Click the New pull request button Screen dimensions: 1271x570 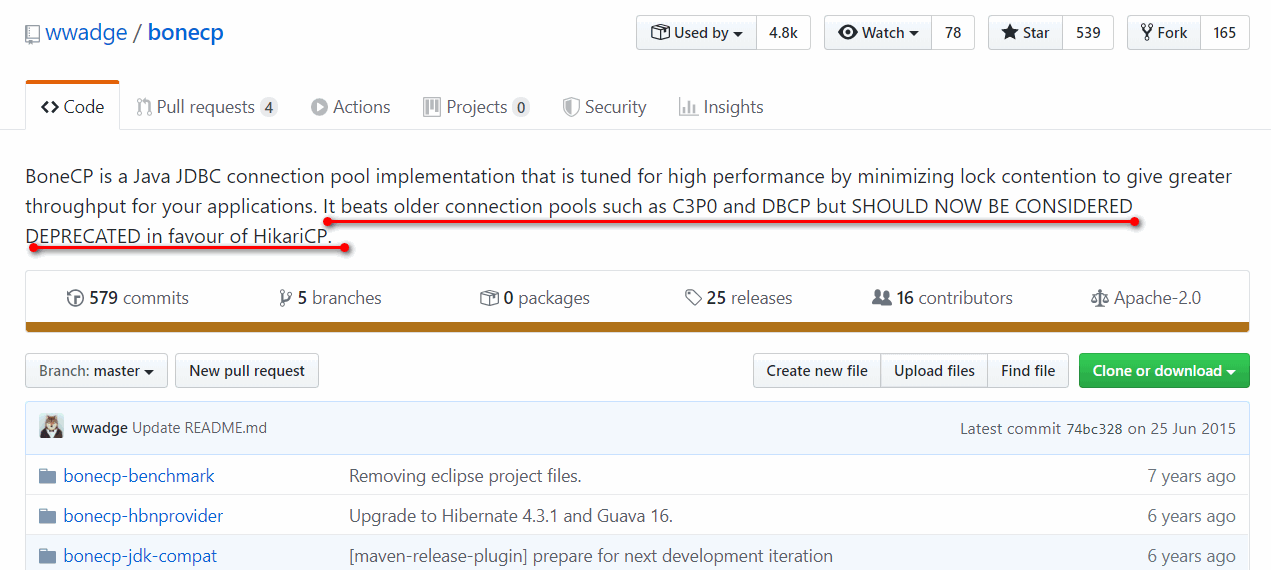click(247, 370)
